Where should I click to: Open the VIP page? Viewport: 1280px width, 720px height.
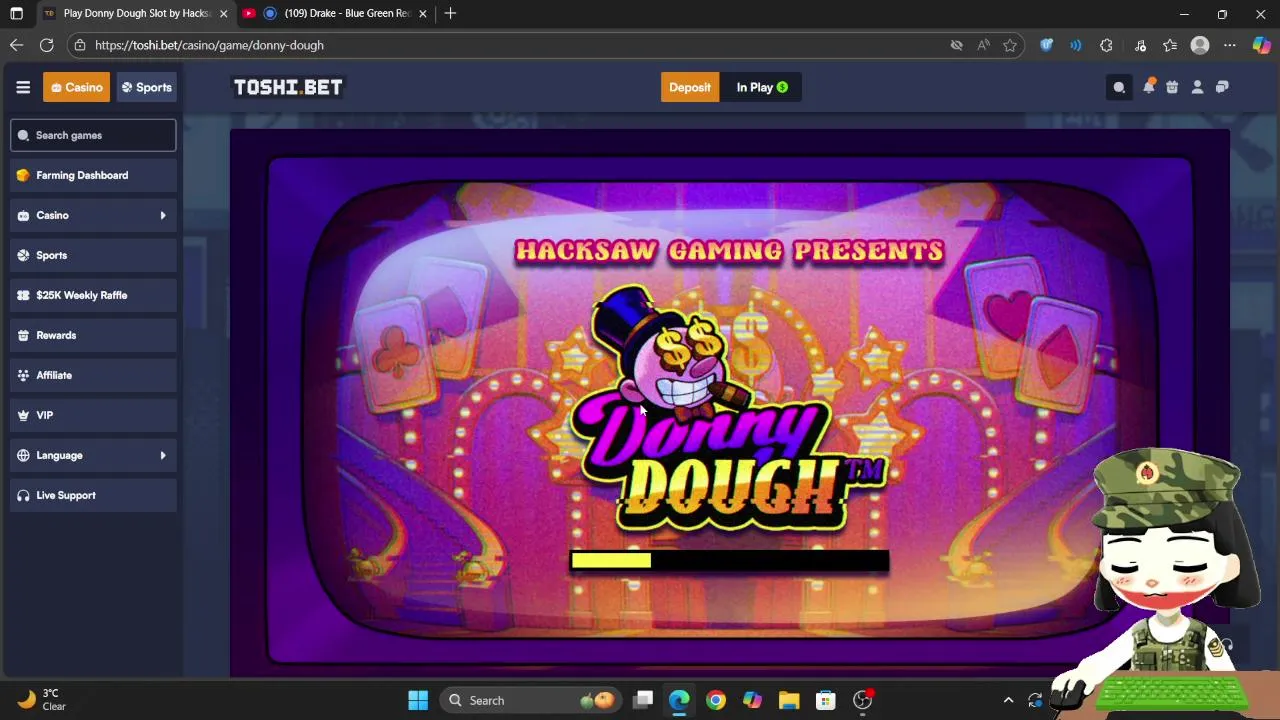tap(93, 415)
